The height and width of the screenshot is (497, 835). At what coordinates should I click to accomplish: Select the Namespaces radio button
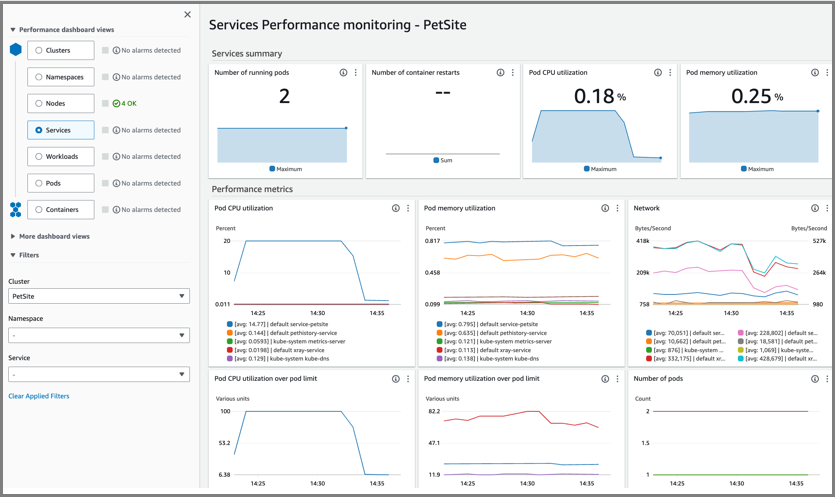[x=38, y=77]
